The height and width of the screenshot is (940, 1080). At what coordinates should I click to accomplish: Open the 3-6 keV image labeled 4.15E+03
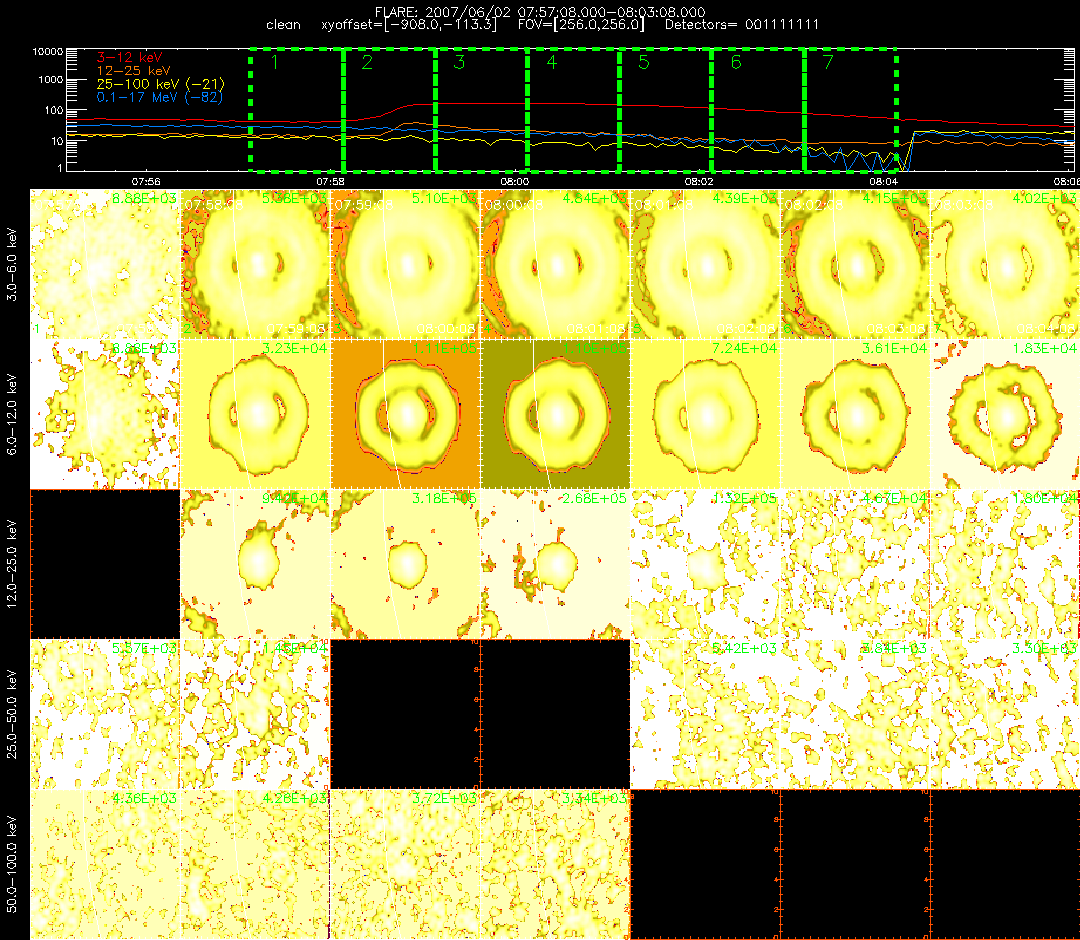tap(856, 264)
